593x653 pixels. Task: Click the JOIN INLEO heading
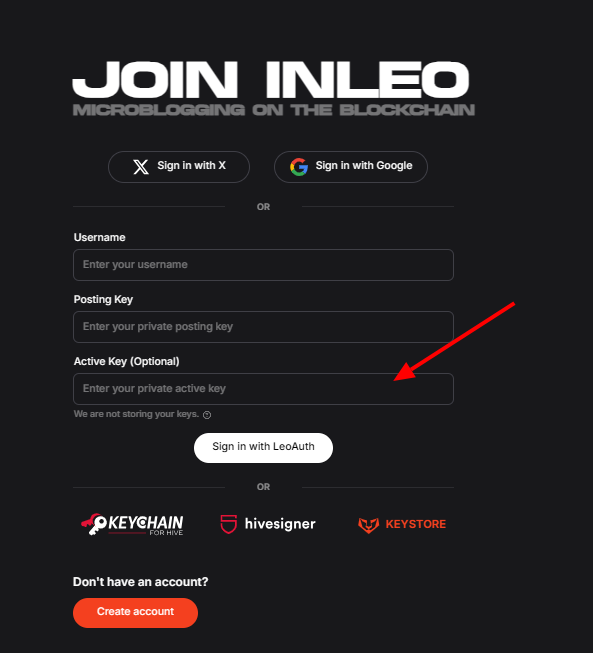point(271,80)
